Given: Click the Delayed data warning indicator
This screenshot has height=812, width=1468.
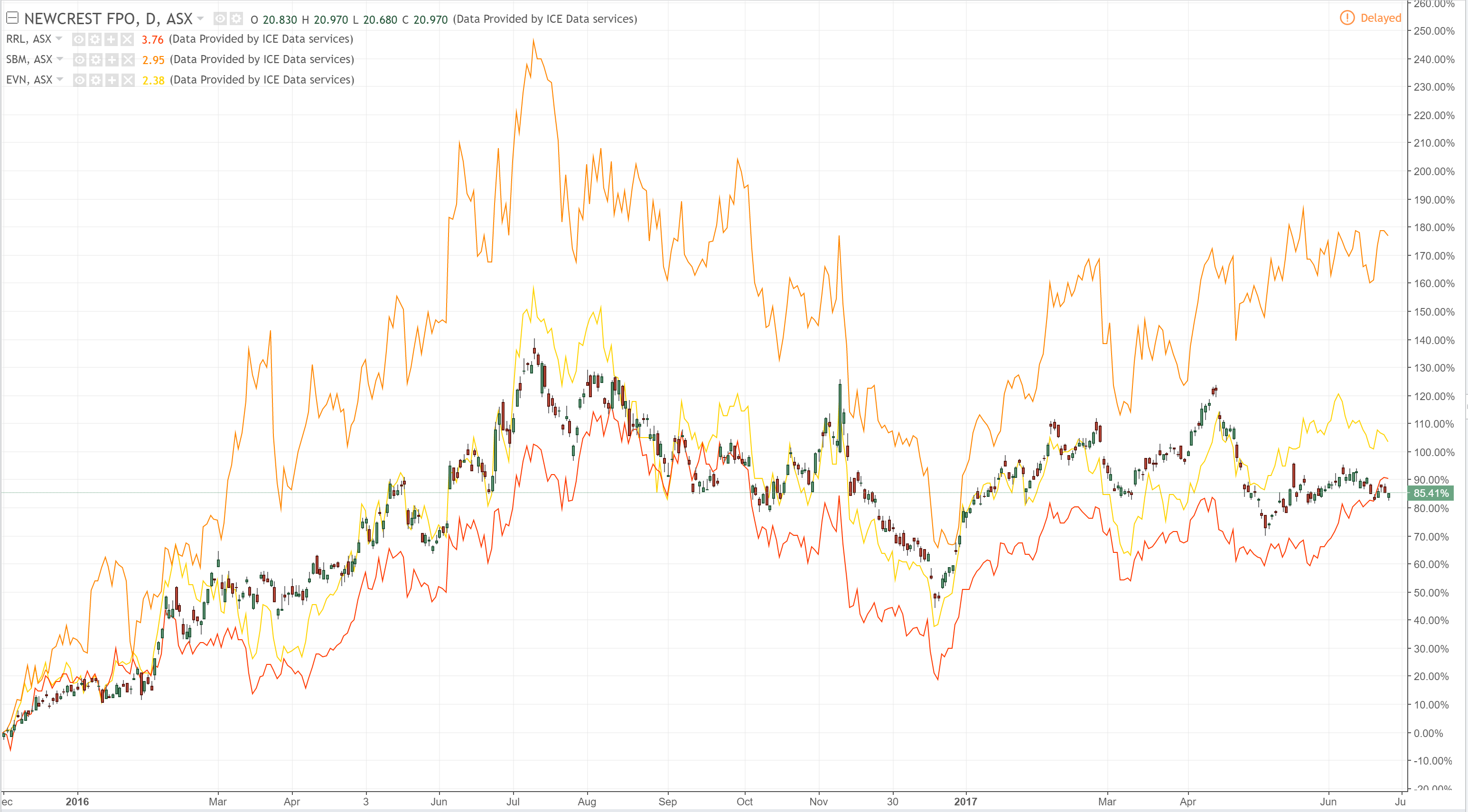Looking at the screenshot, I should 1370,18.
